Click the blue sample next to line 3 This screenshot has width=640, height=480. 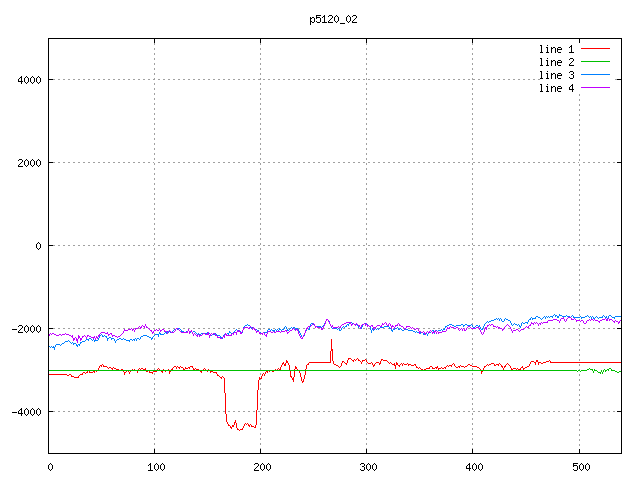(x=595, y=75)
